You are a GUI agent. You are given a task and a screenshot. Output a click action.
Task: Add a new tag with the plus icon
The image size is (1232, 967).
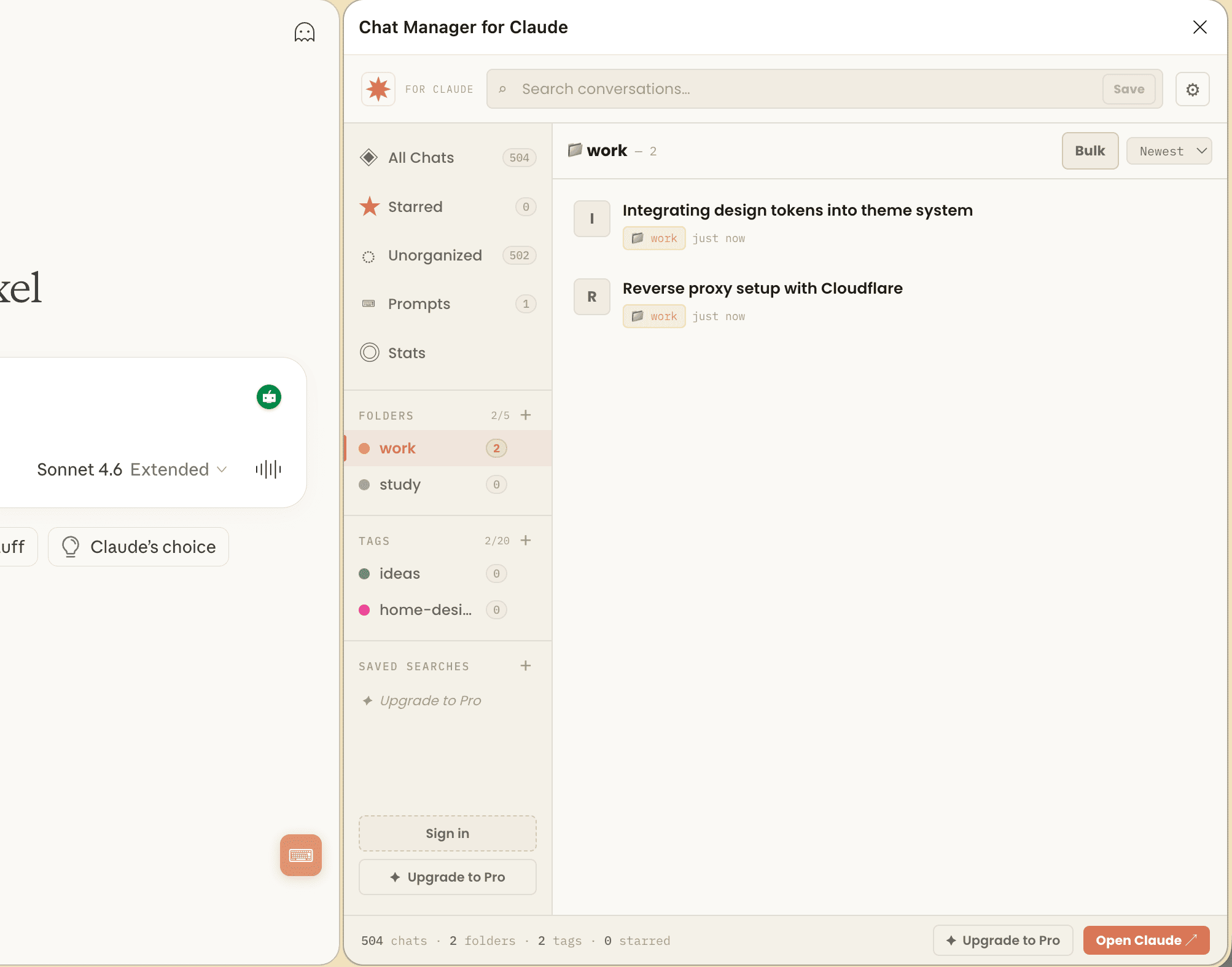[526, 541]
